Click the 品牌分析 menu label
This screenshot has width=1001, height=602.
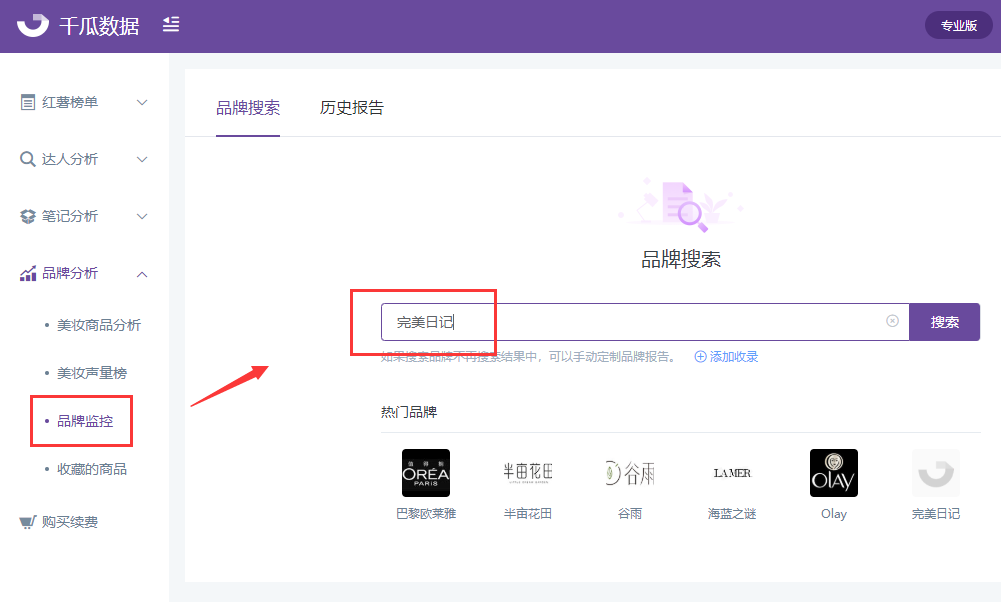coord(70,273)
